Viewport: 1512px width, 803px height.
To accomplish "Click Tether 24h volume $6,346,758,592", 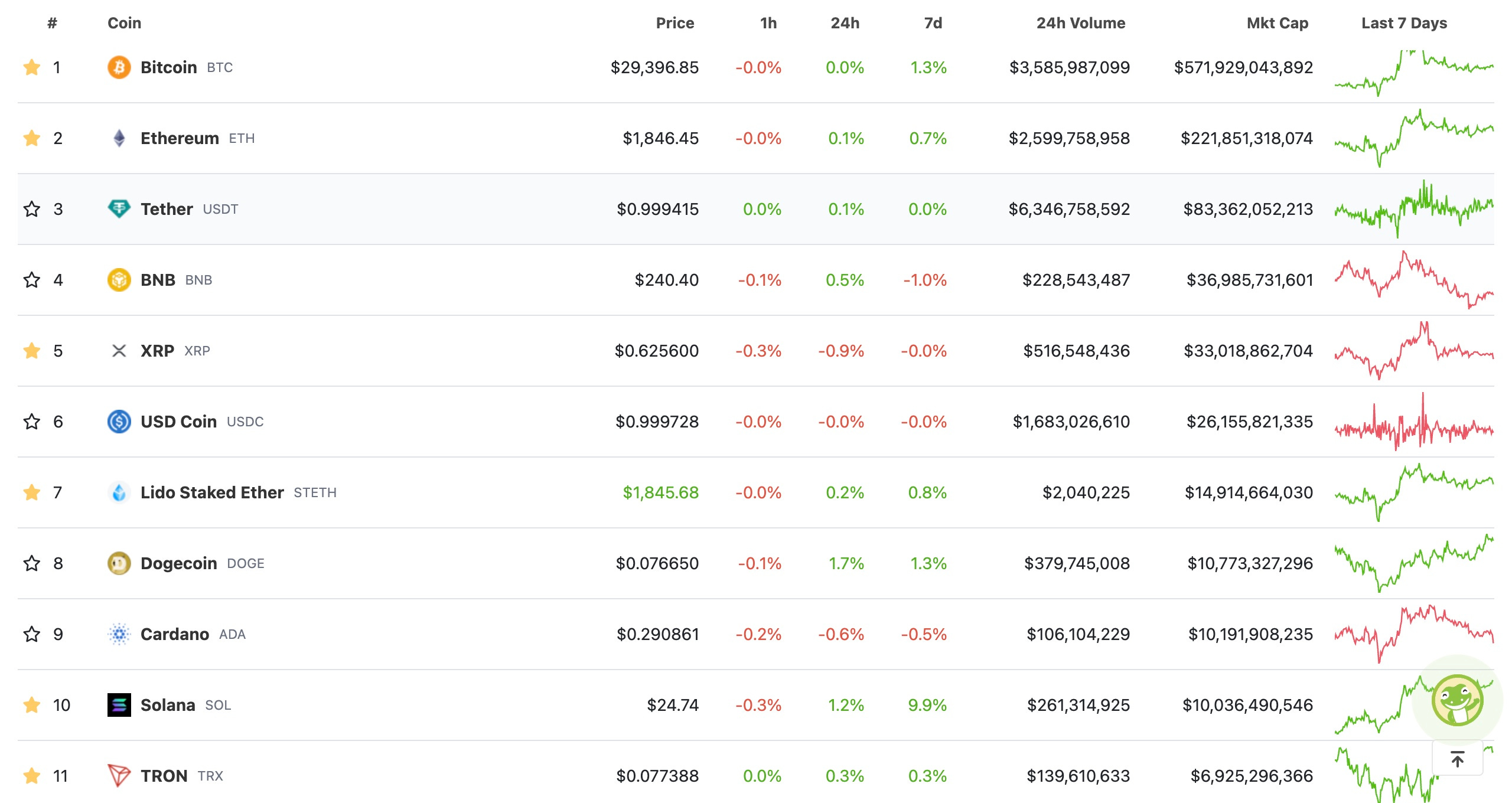I will [1069, 209].
